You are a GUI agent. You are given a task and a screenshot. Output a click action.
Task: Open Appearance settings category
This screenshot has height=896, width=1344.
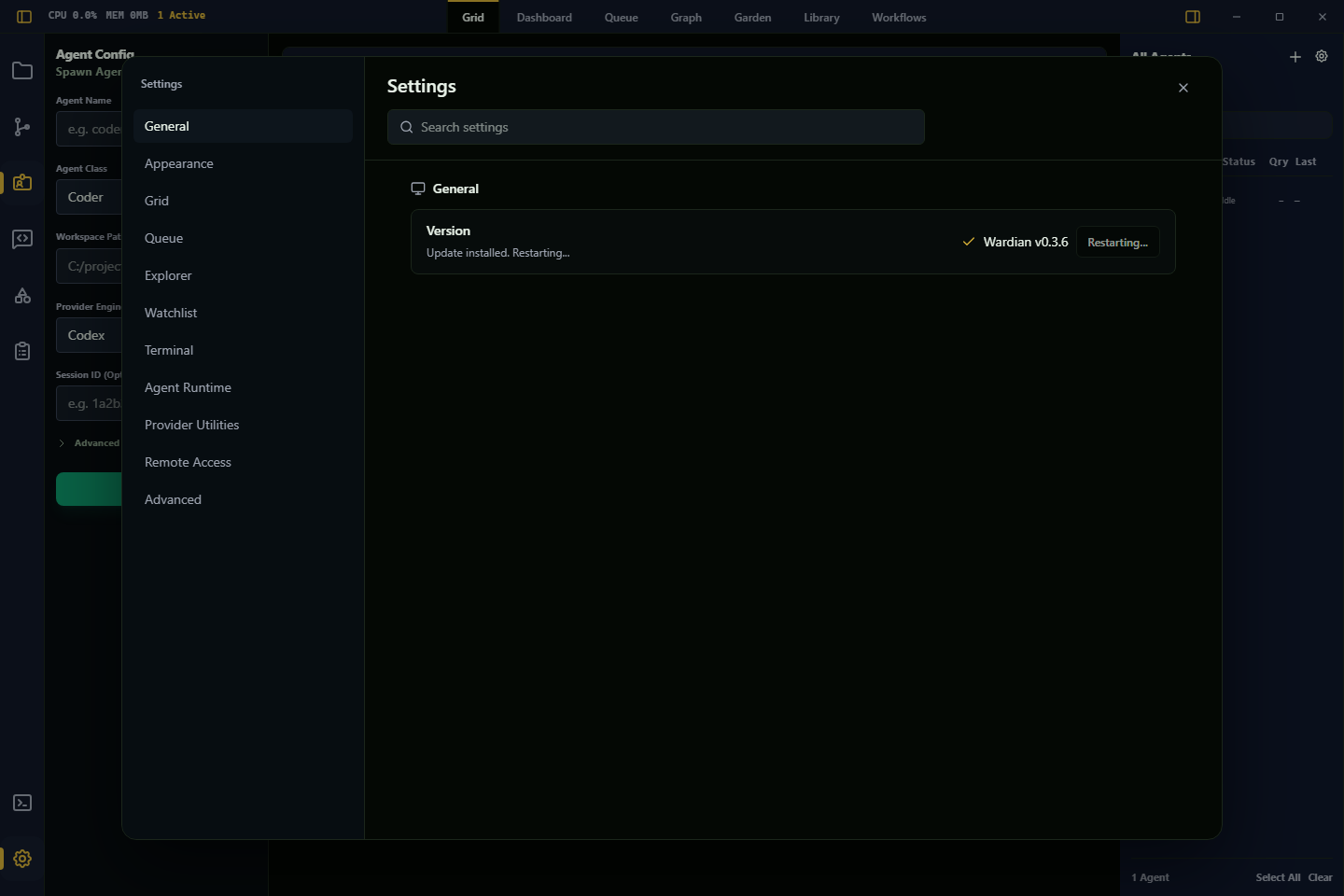point(243,163)
